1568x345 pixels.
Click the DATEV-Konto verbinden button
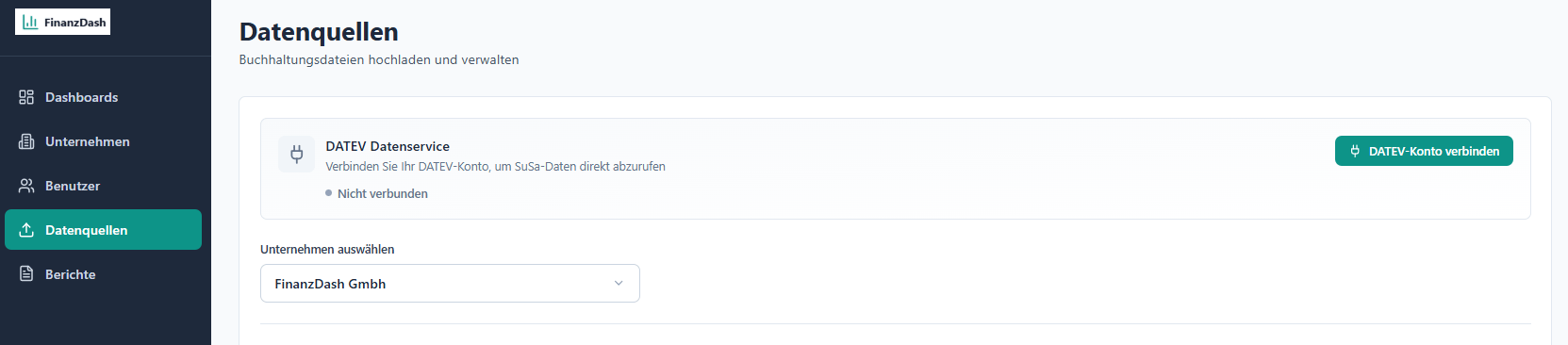(1424, 151)
